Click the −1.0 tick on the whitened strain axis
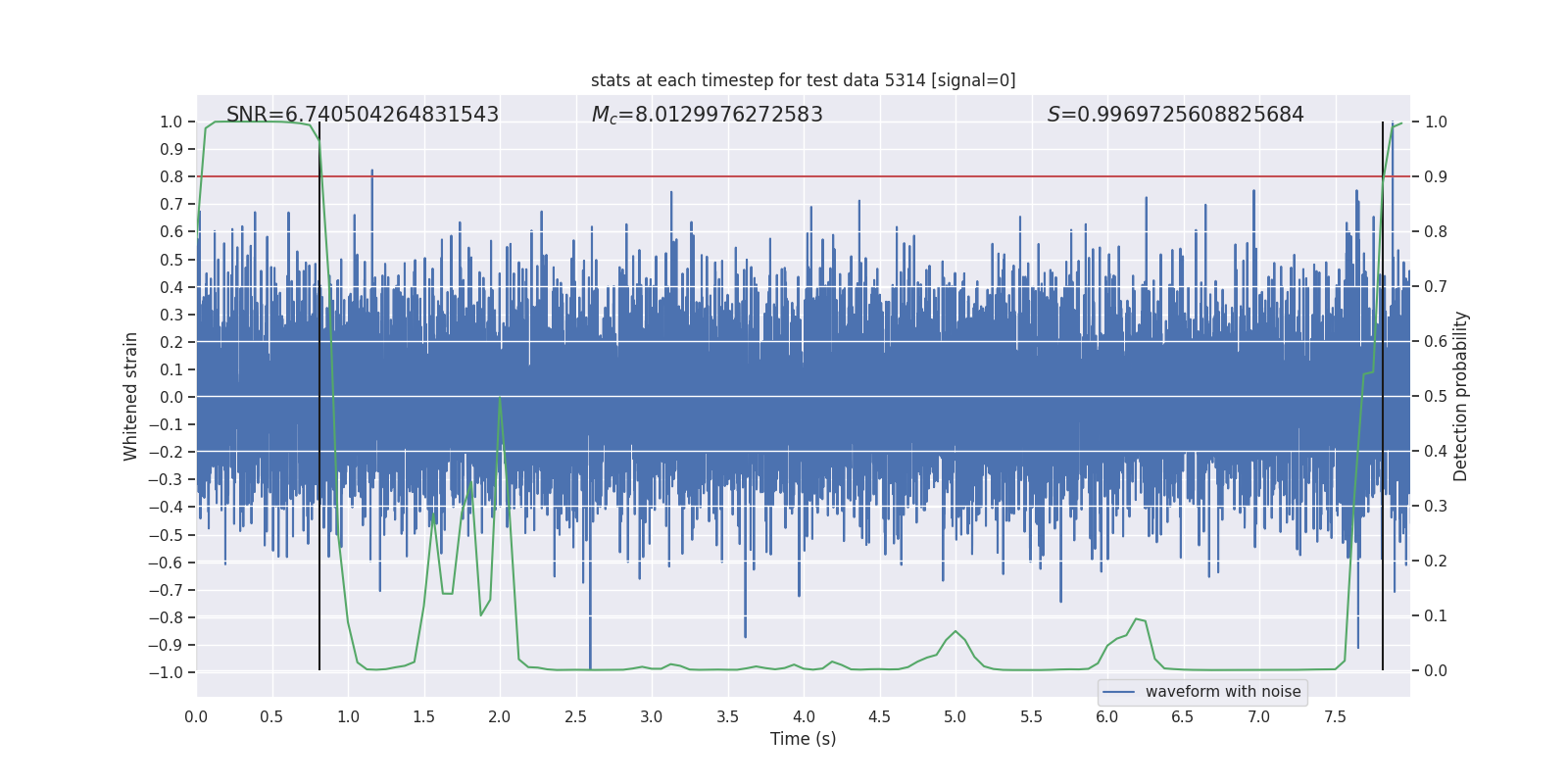This screenshot has width=1568, height=784. click(x=166, y=672)
